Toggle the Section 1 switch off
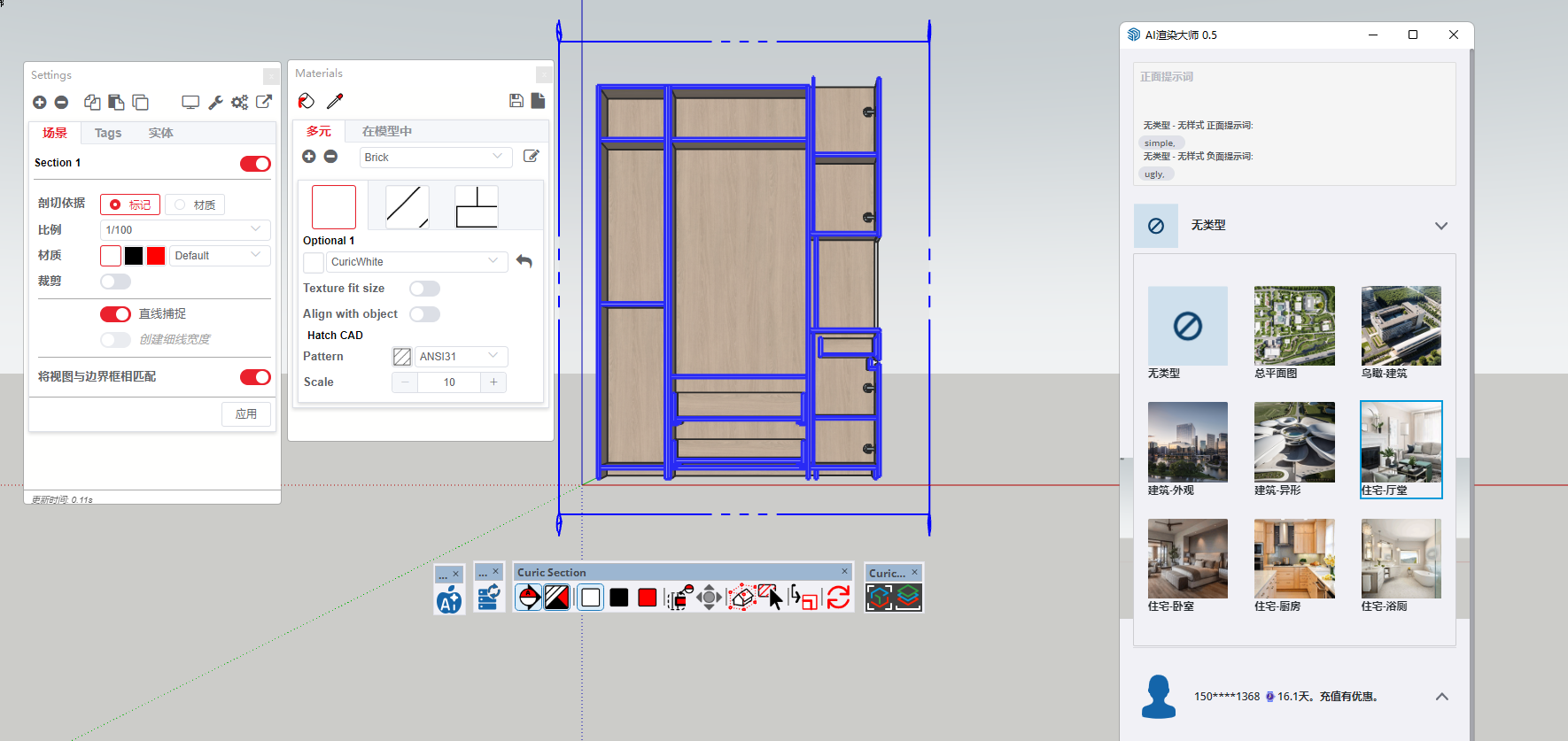Screen dimensions: 1568x741 [255, 164]
